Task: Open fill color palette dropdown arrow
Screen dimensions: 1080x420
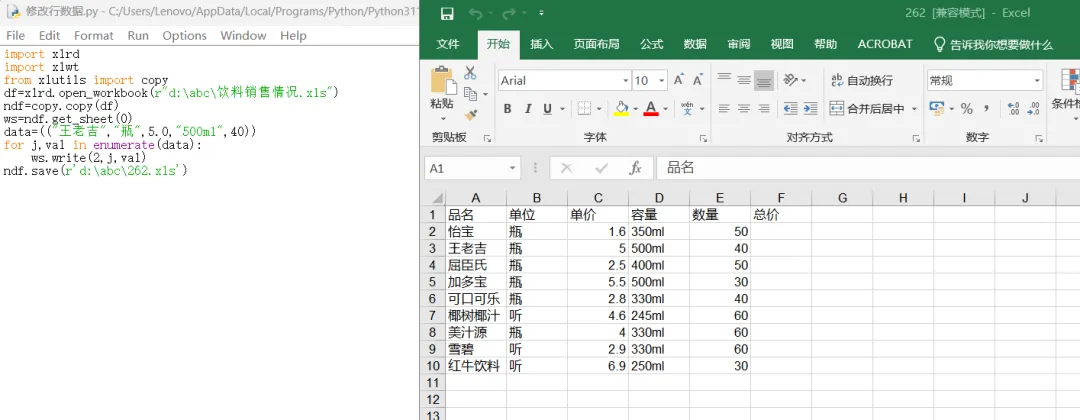Action: (x=636, y=109)
